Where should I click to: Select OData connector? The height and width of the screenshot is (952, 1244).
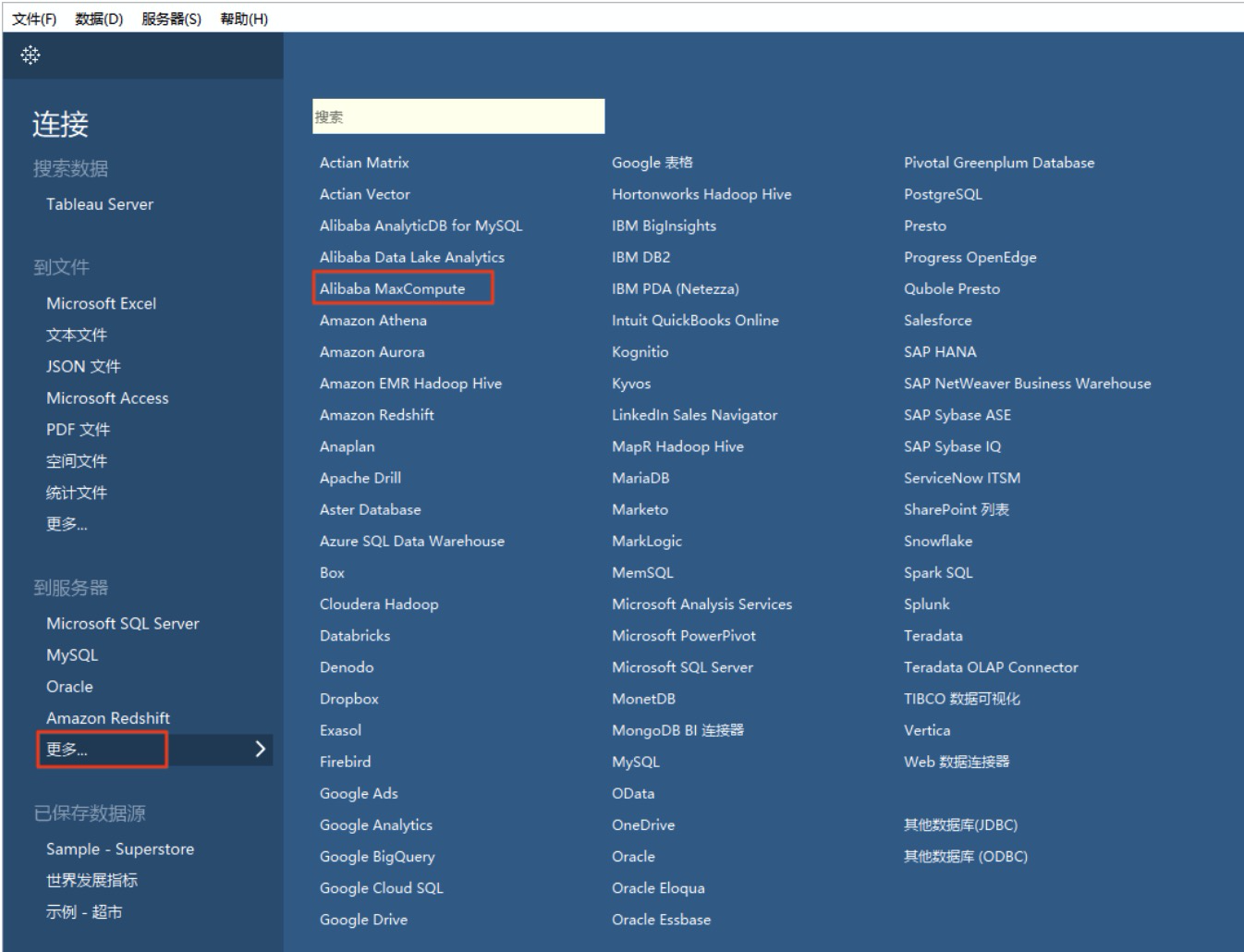point(633,793)
